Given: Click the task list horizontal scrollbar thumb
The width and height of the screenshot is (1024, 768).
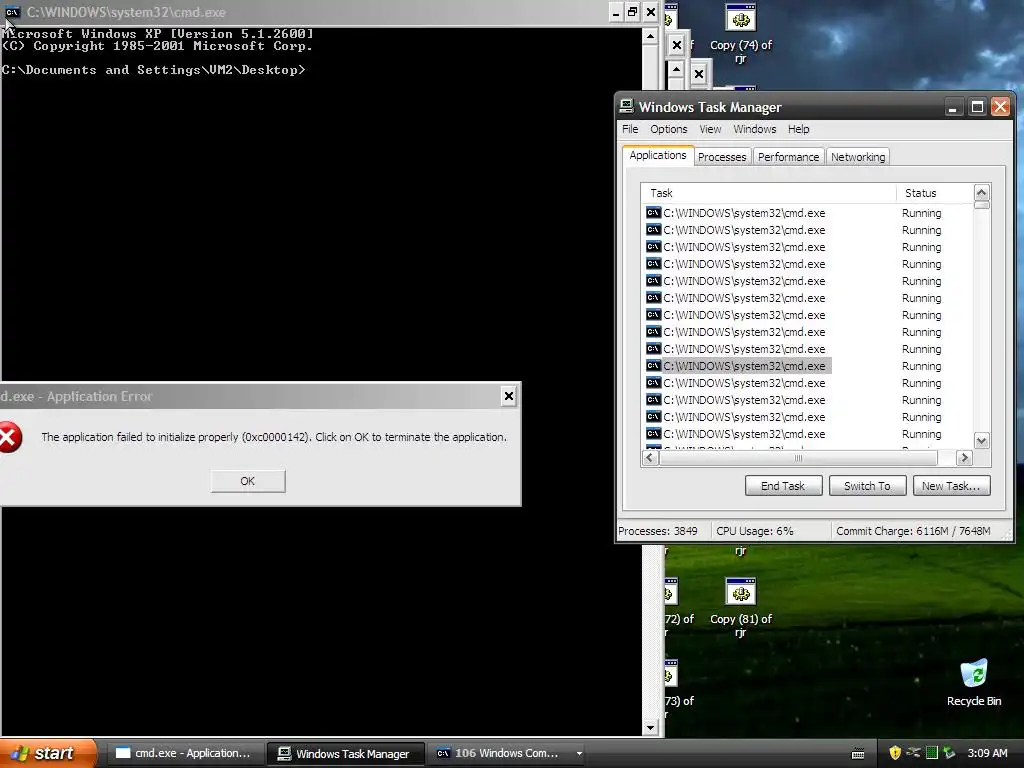Looking at the screenshot, I should coord(798,458).
